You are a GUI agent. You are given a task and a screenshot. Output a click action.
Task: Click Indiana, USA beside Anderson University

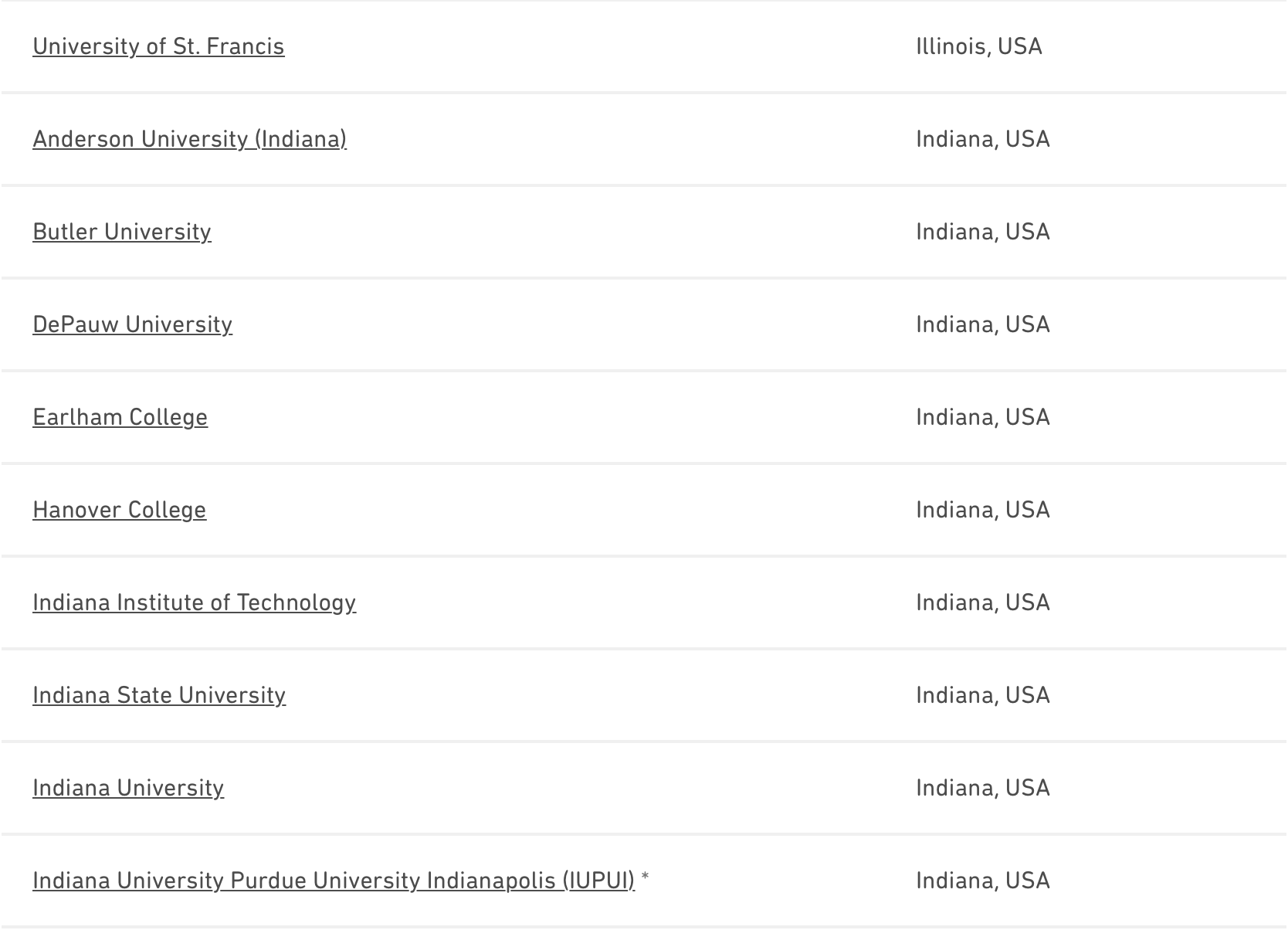(982, 140)
